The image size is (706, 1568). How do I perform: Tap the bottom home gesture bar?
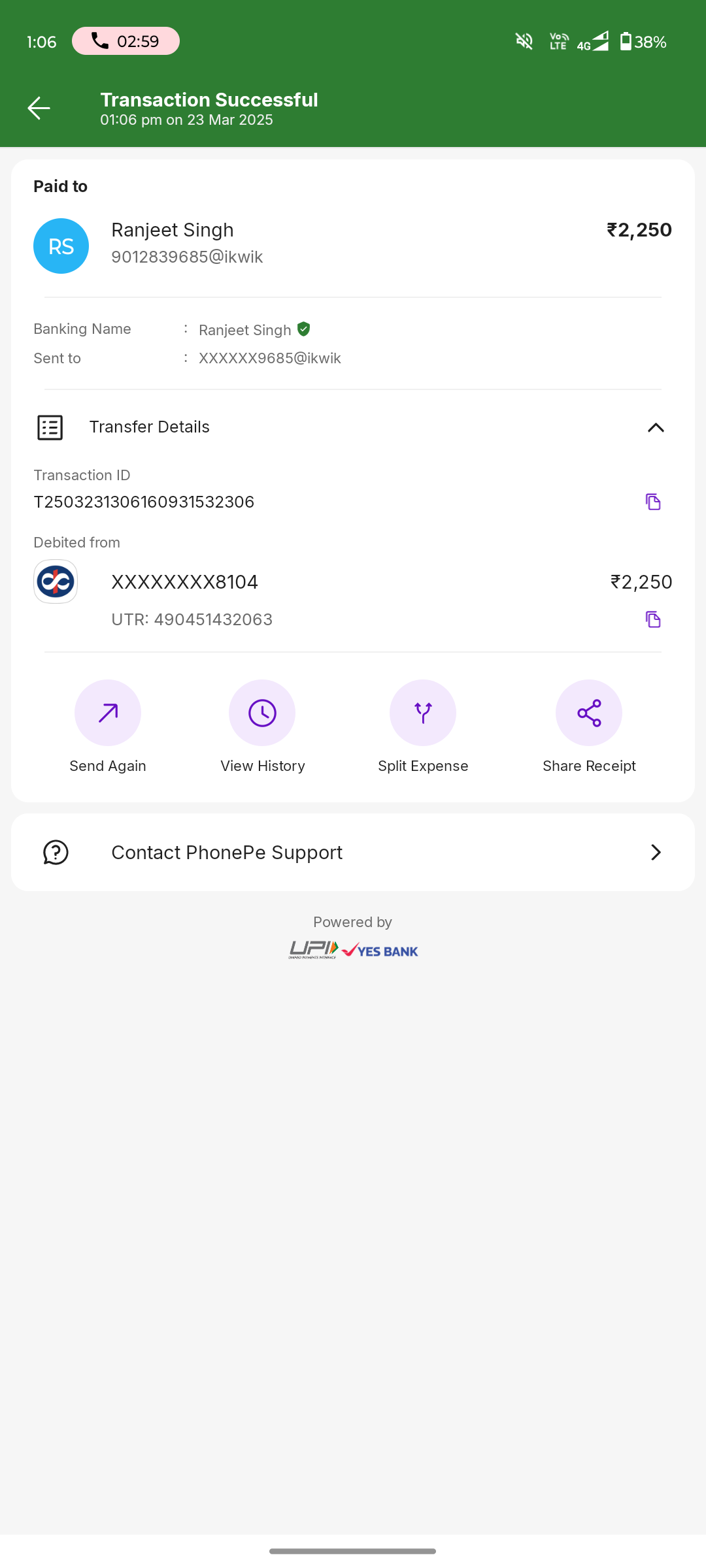click(353, 1551)
